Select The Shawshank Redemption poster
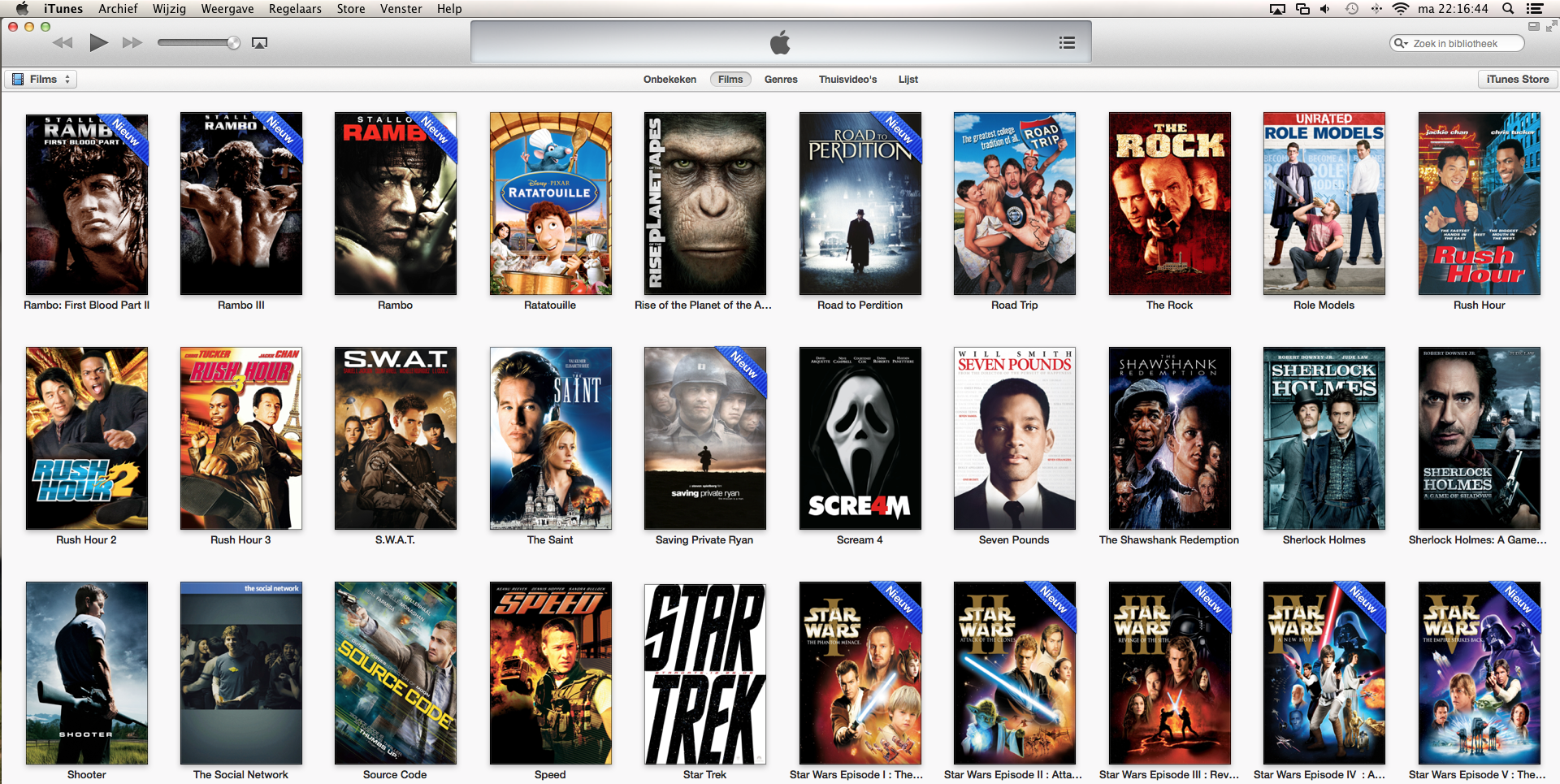The image size is (1560, 784). click(1170, 438)
